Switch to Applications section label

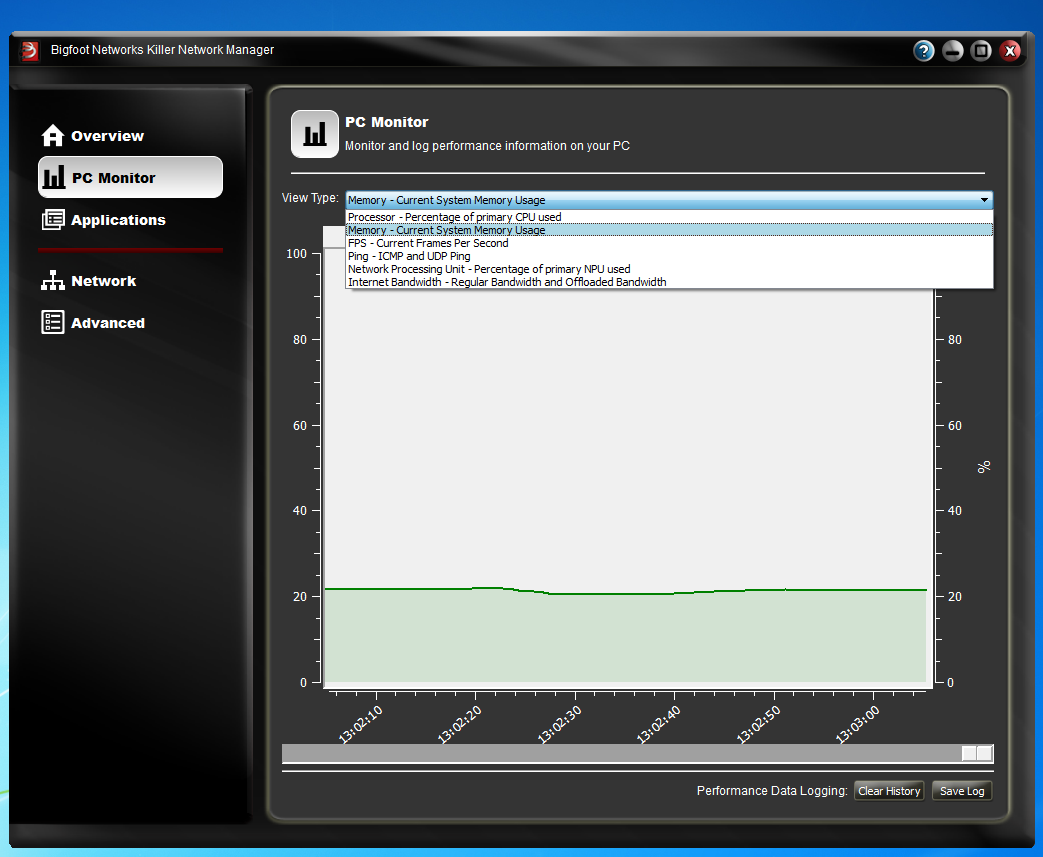point(118,220)
